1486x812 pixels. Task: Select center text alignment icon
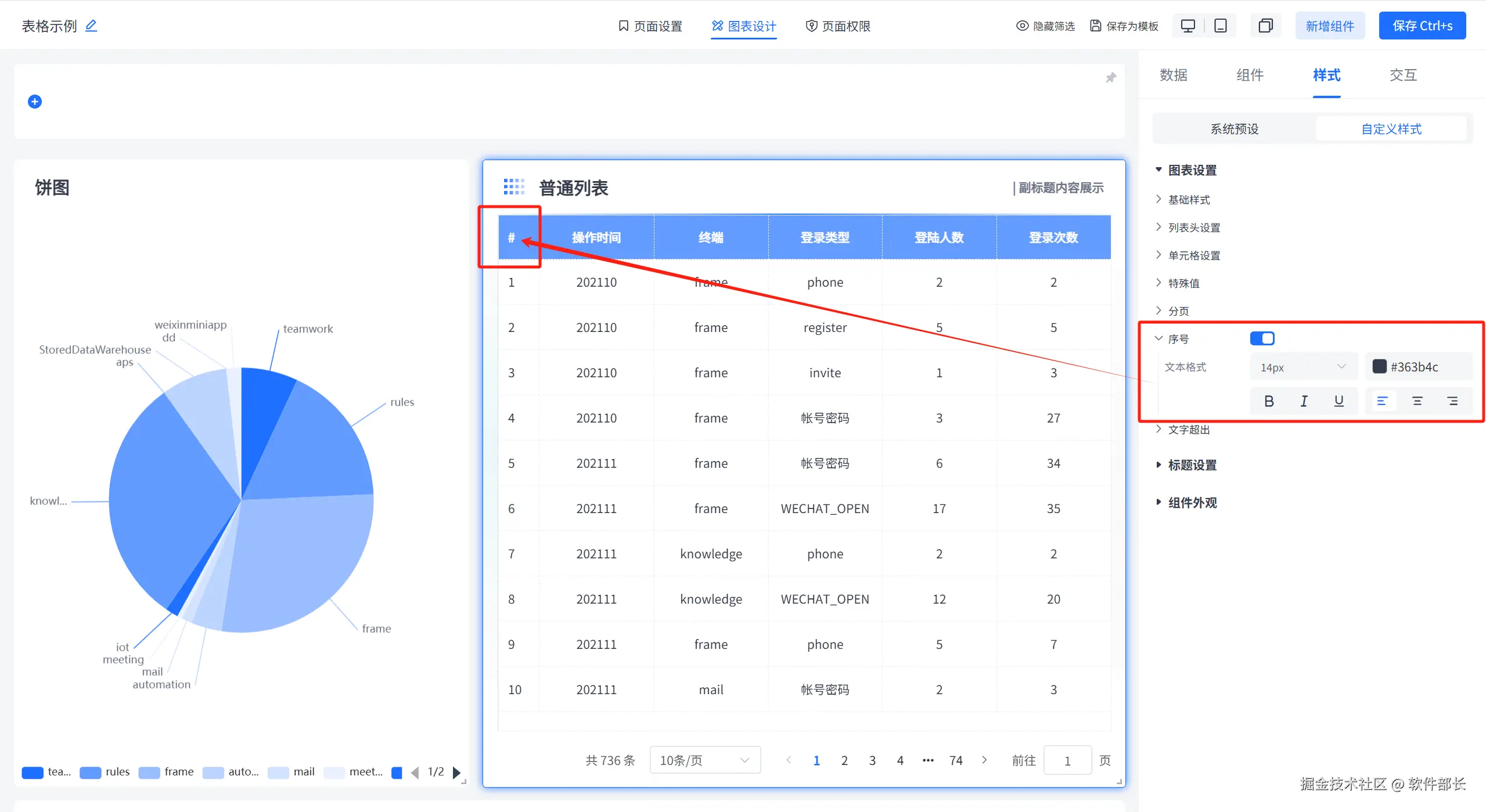tap(1417, 401)
